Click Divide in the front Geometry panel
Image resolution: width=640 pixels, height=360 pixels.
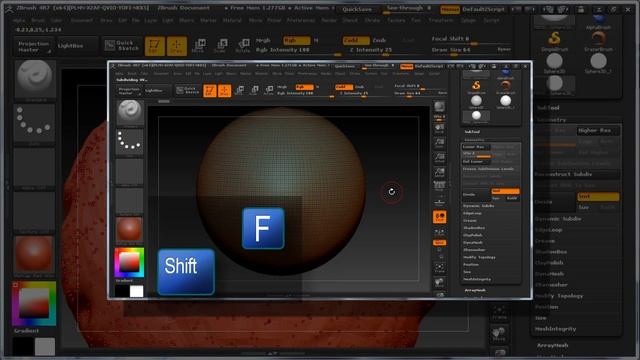[x=475, y=195]
